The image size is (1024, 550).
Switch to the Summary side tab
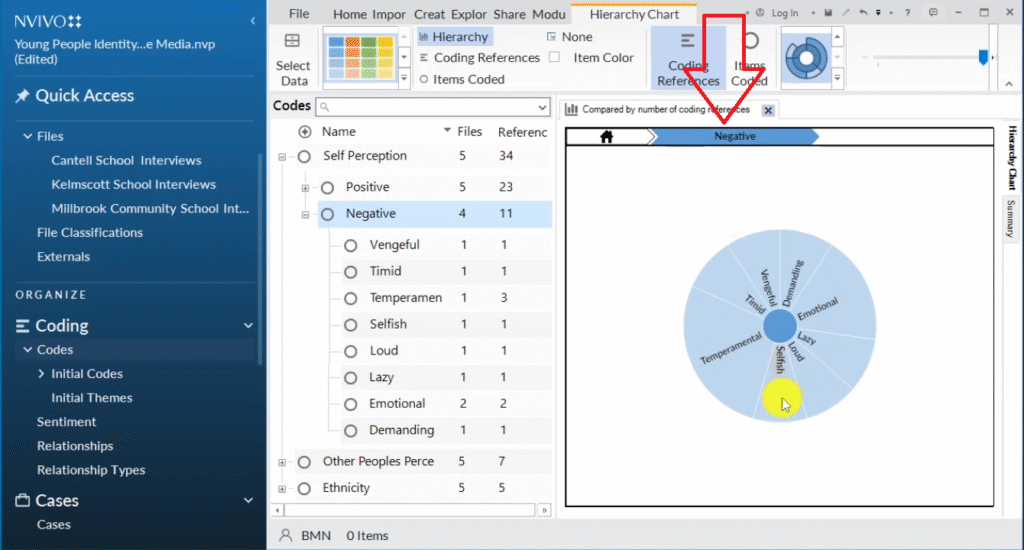tap(1010, 217)
